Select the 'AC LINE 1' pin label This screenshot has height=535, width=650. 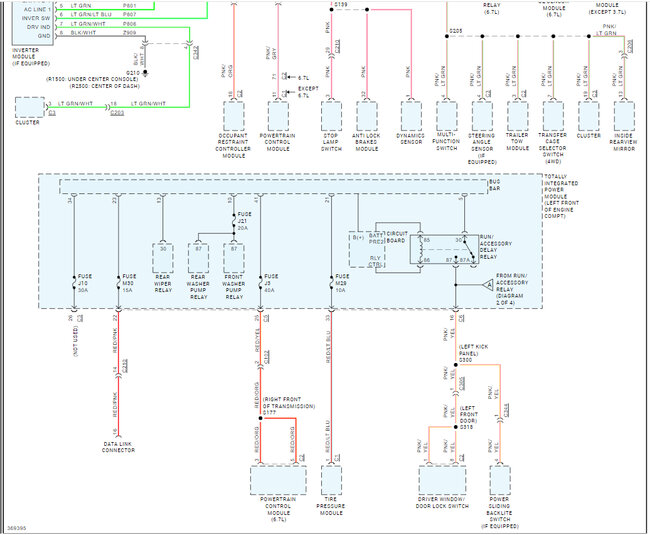[x=36, y=9]
